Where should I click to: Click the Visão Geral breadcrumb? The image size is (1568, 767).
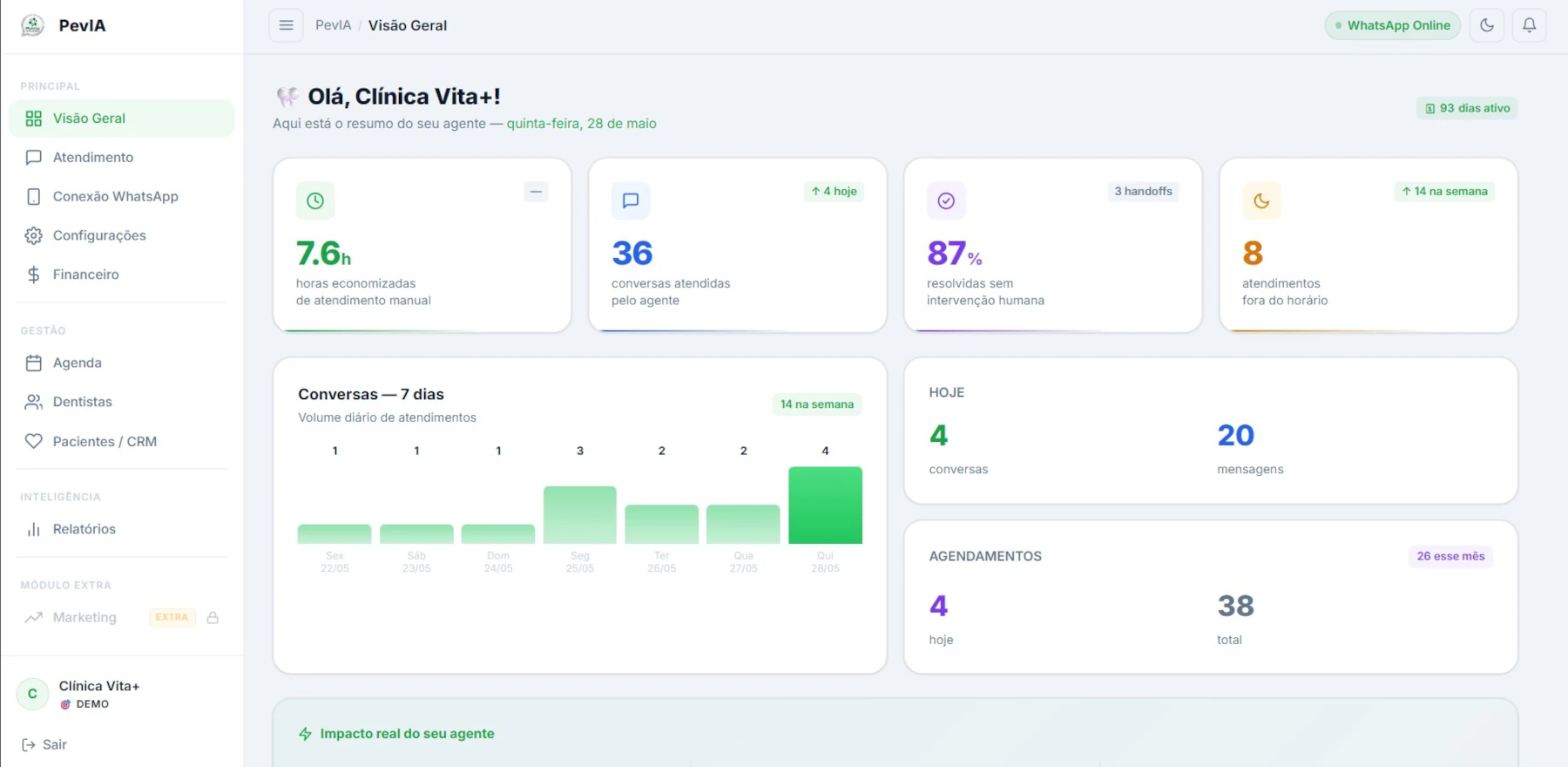point(408,25)
